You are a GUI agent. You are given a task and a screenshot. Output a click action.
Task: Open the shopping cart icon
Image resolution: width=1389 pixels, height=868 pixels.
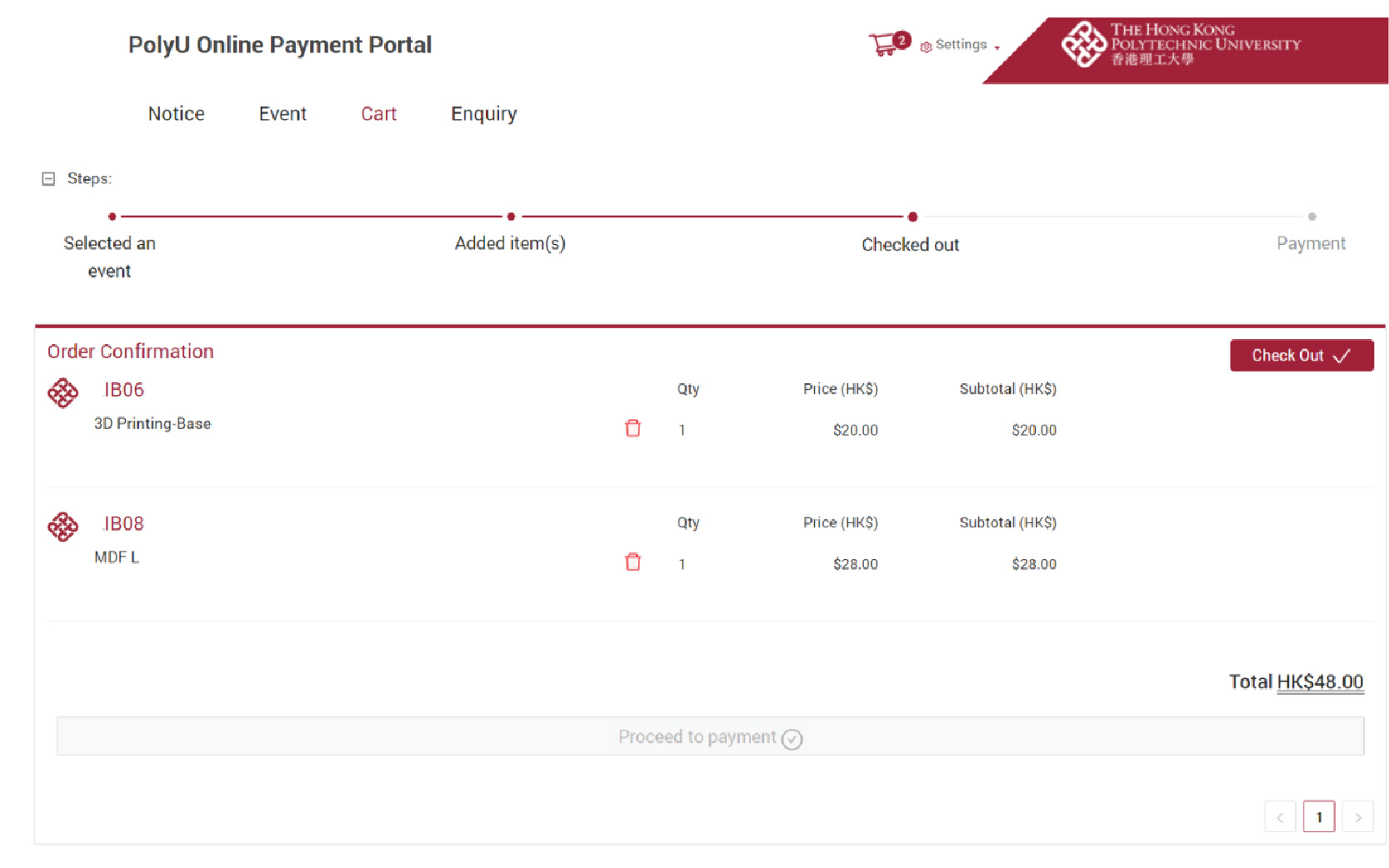click(885, 43)
